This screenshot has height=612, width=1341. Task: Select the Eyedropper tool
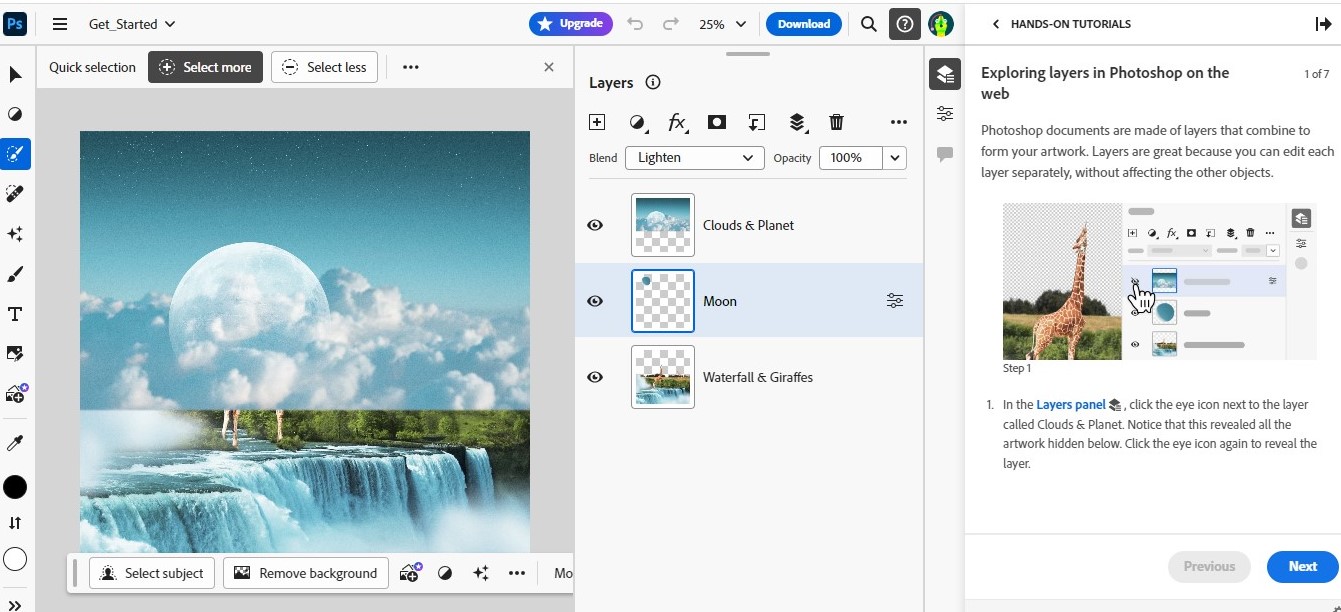pyautogui.click(x=15, y=443)
